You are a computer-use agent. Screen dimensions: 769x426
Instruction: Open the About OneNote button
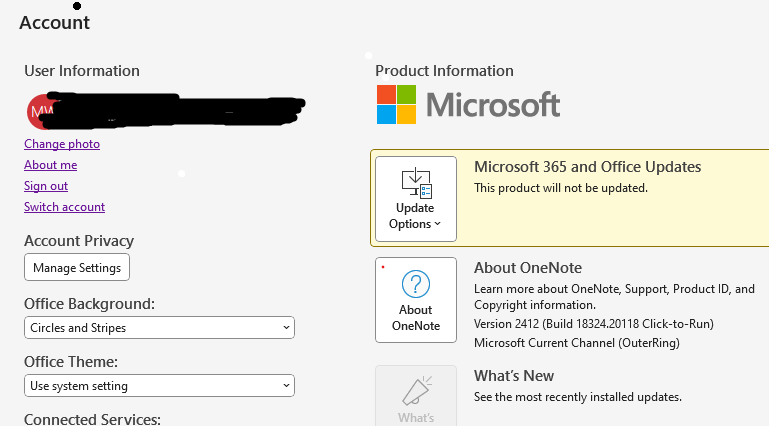coord(416,300)
